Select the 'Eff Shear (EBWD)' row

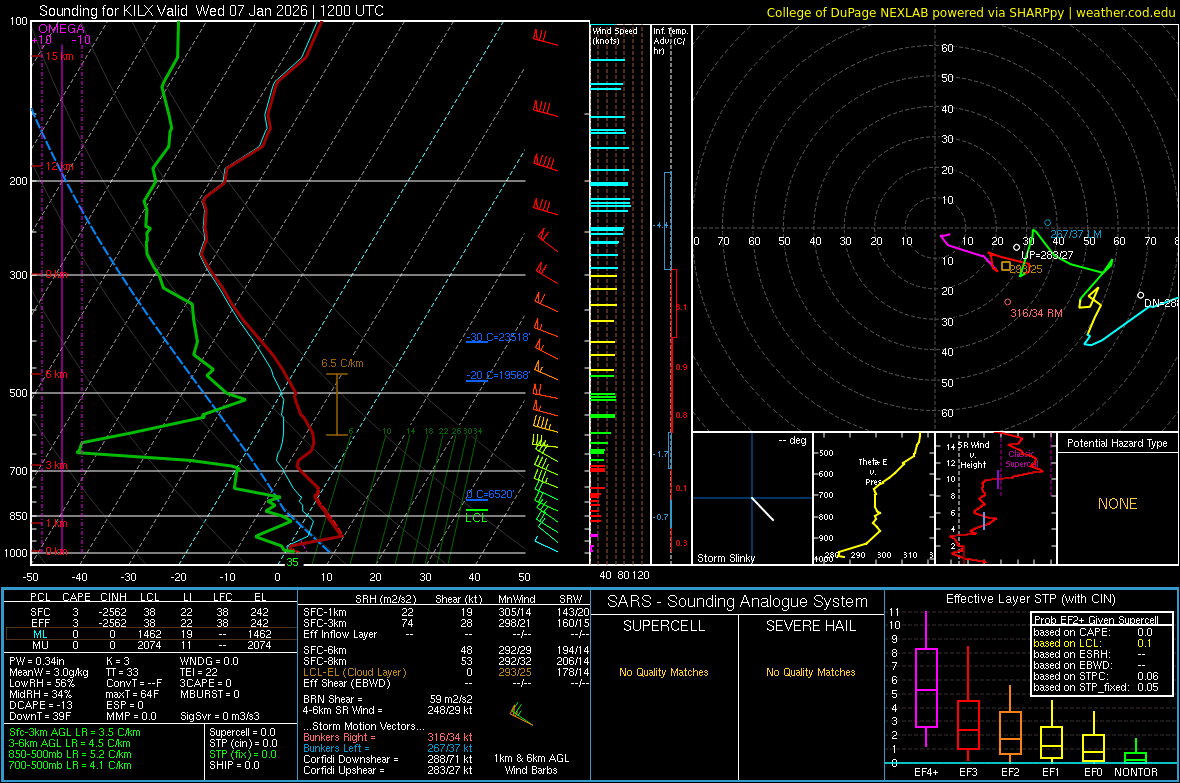pyautogui.click(x=446, y=684)
